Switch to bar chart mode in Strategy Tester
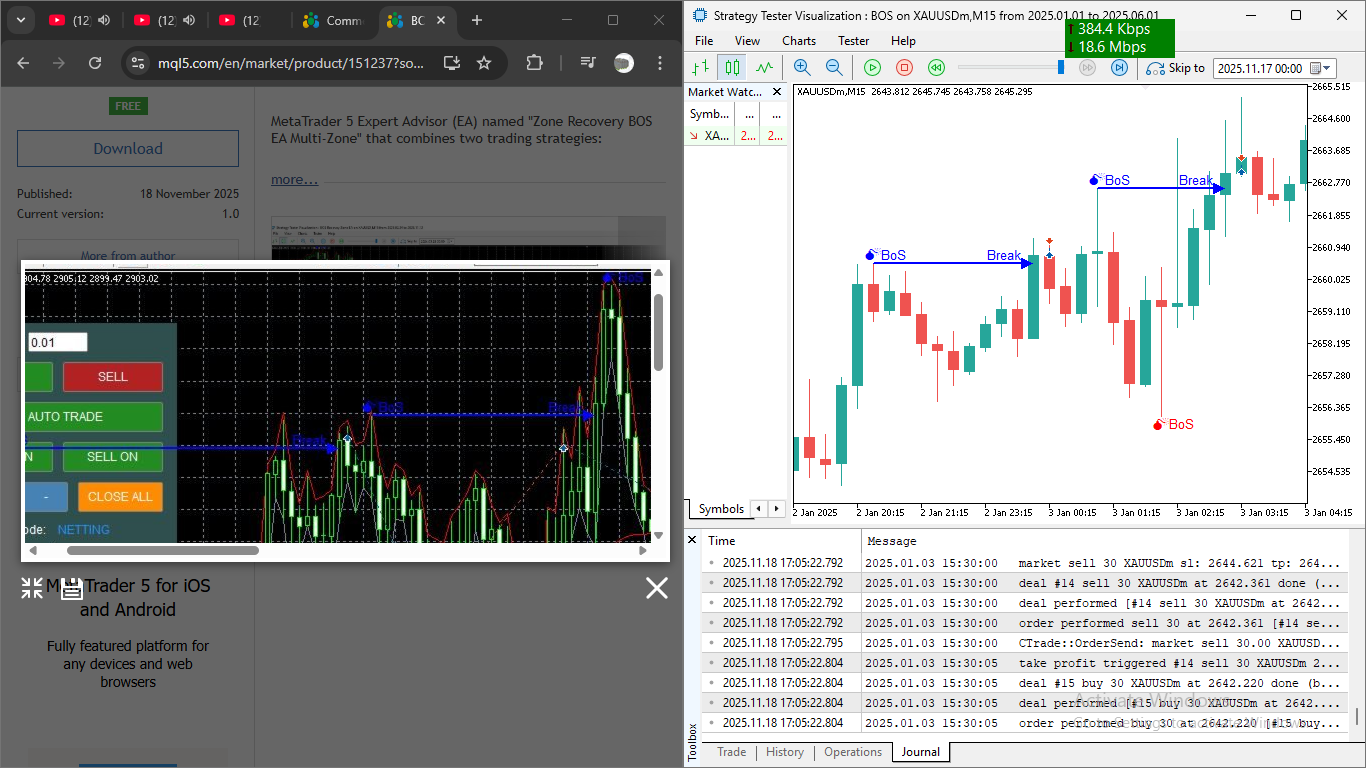 pos(701,68)
